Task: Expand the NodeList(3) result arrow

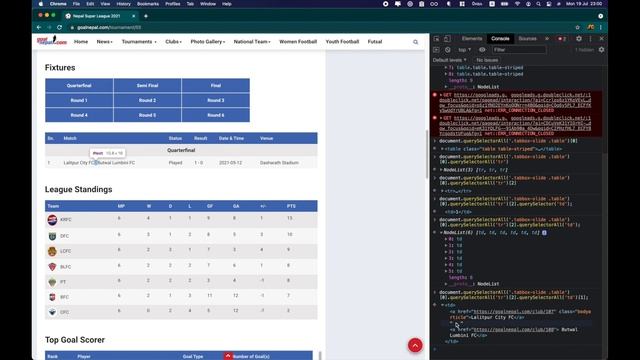Action: point(441,170)
